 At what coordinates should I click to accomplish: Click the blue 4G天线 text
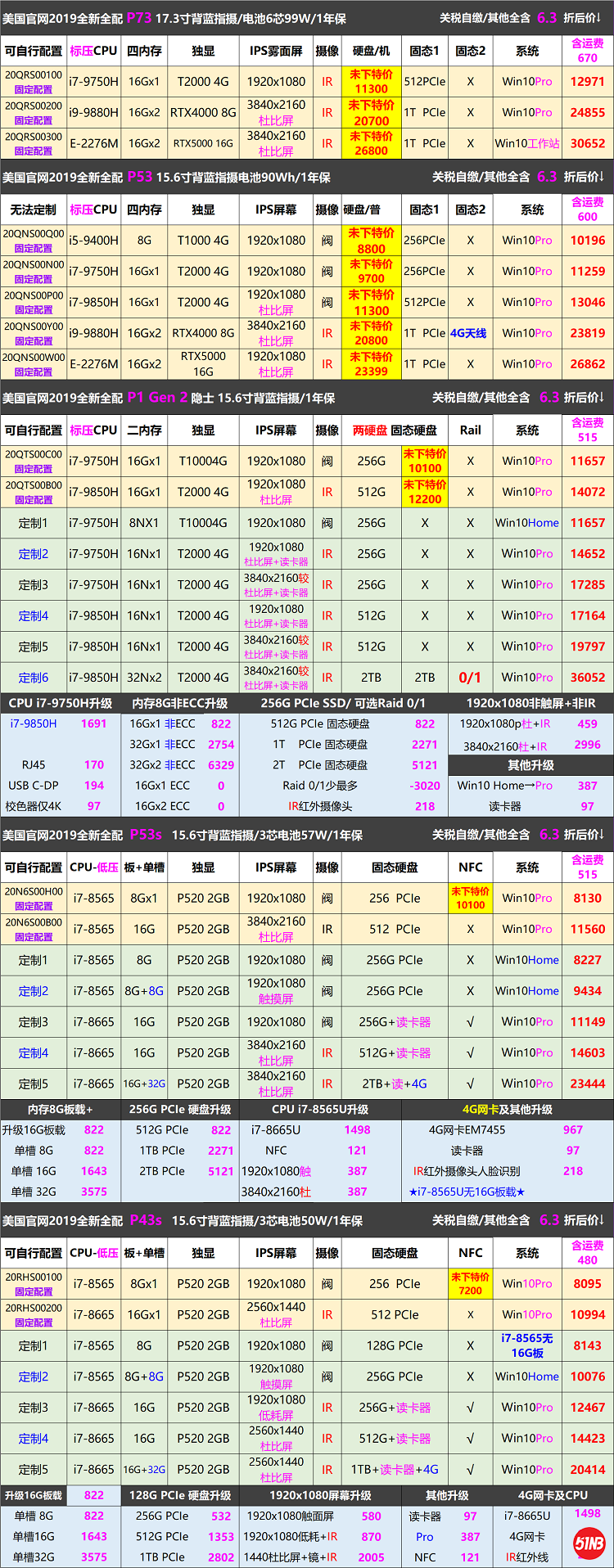468,333
